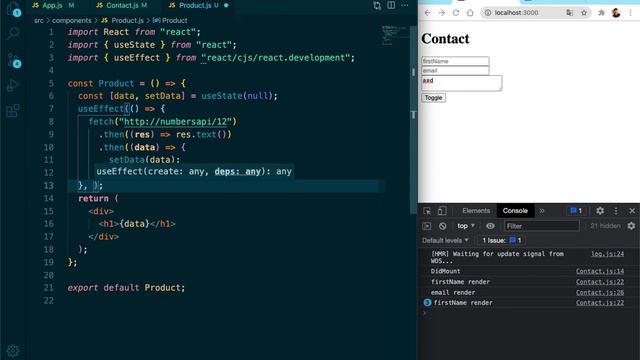Click the src breadcrumb segment

(39, 20)
